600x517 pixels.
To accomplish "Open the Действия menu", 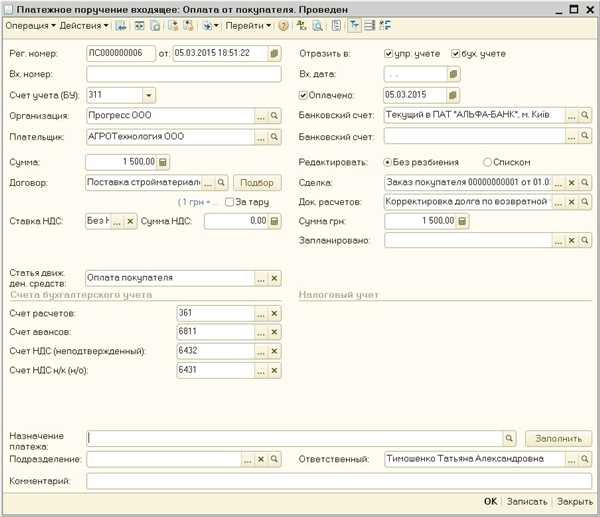I will pos(84,26).
